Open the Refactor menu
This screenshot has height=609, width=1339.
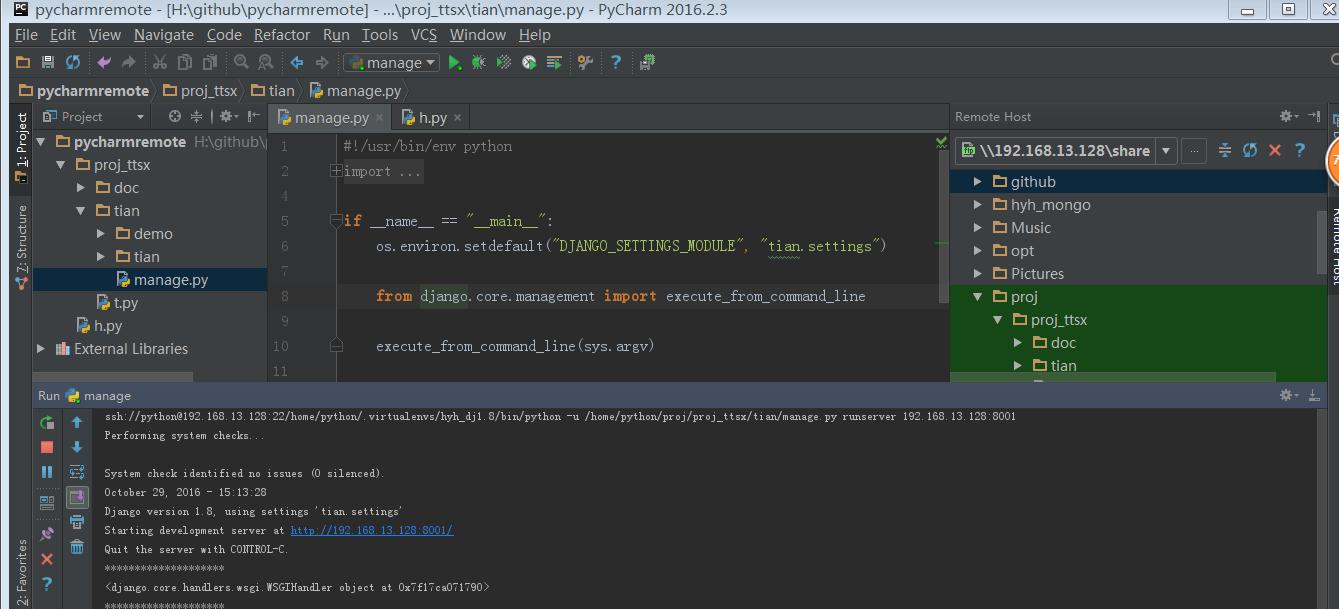(282, 34)
